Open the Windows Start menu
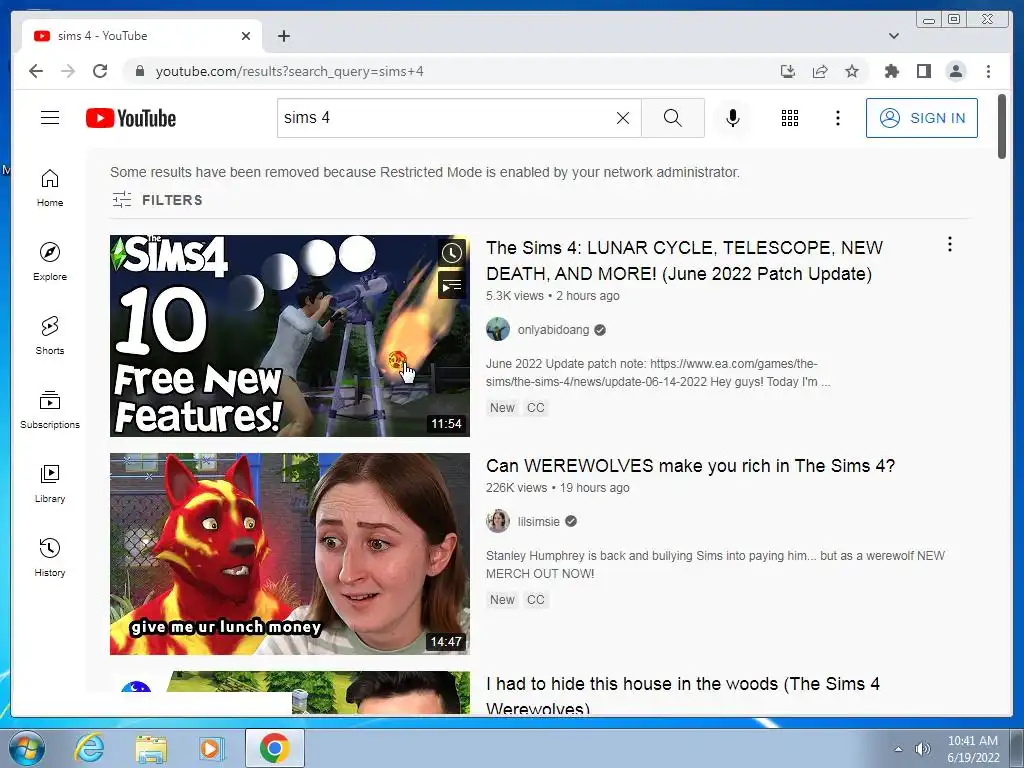 click(x=26, y=748)
